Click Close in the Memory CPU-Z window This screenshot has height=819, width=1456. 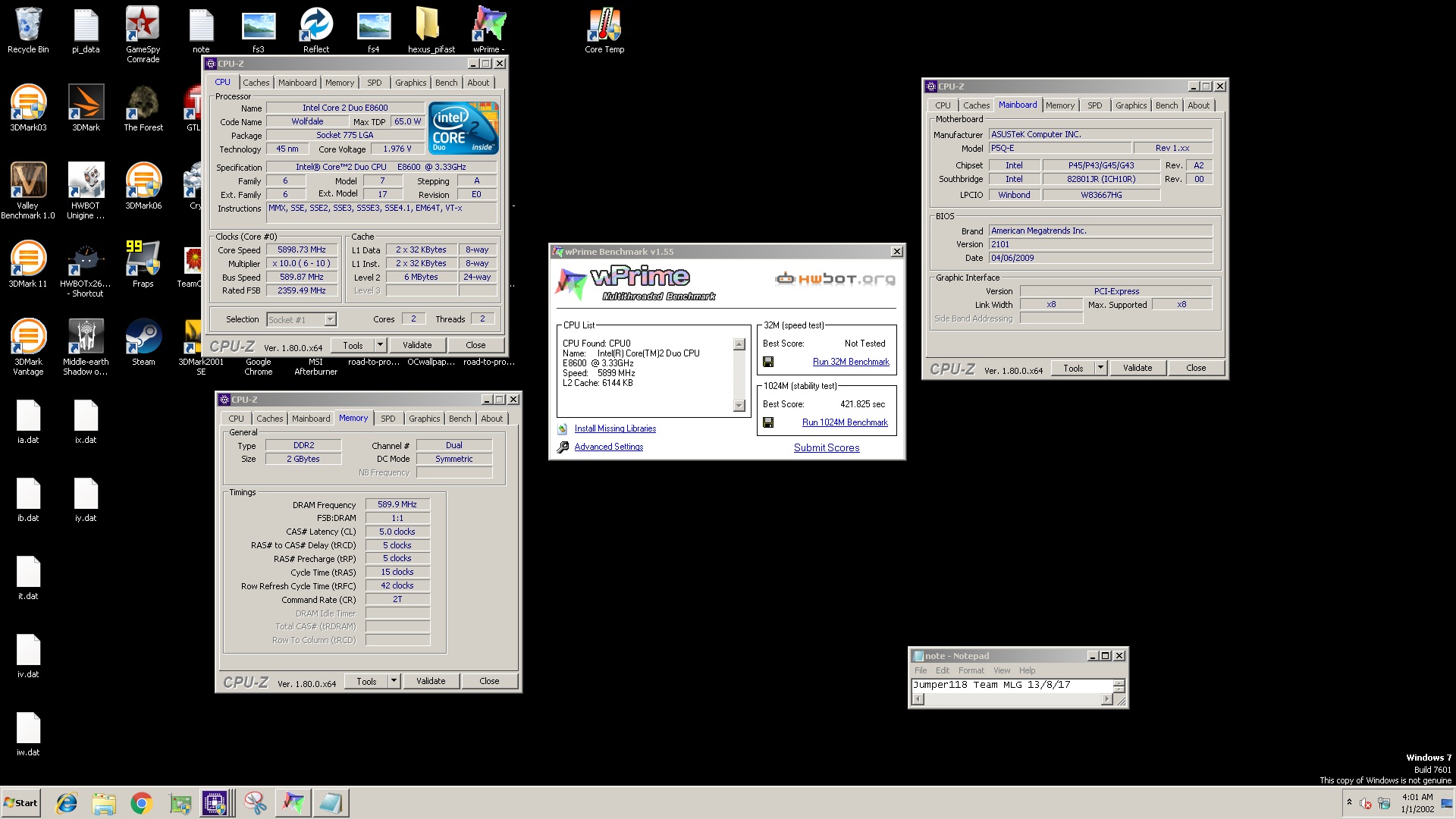[489, 681]
